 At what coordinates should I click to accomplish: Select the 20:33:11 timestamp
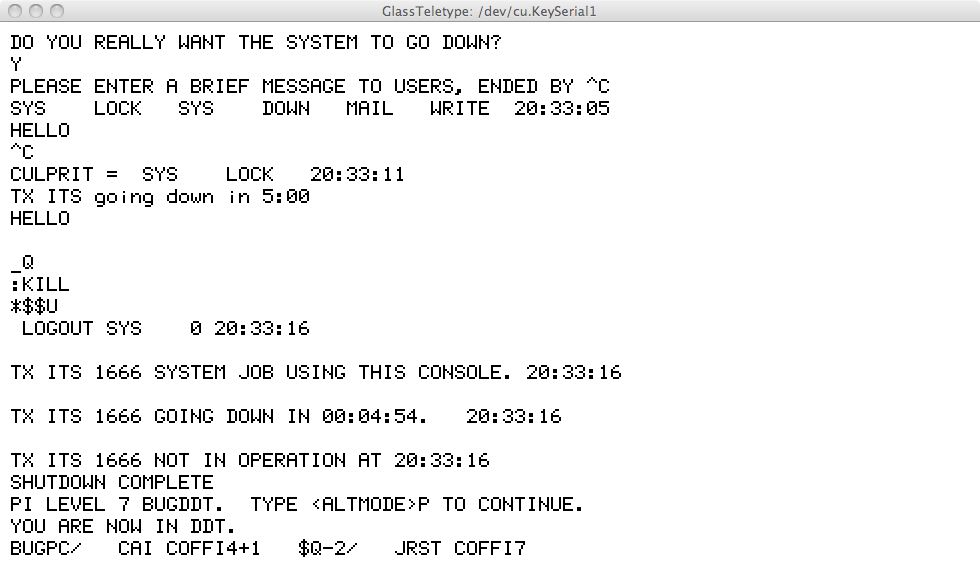[357, 175]
